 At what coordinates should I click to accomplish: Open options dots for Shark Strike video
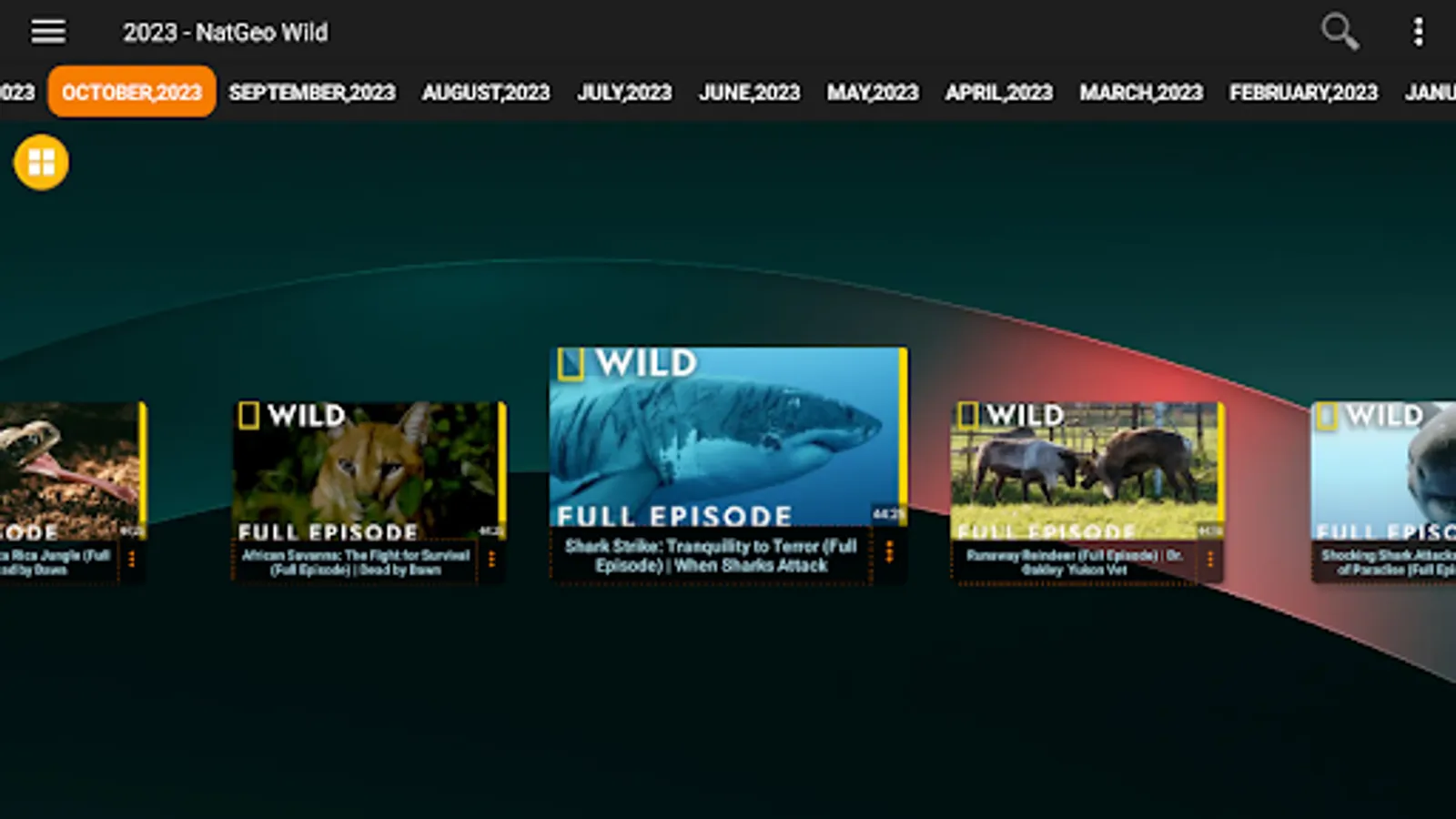(889, 552)
